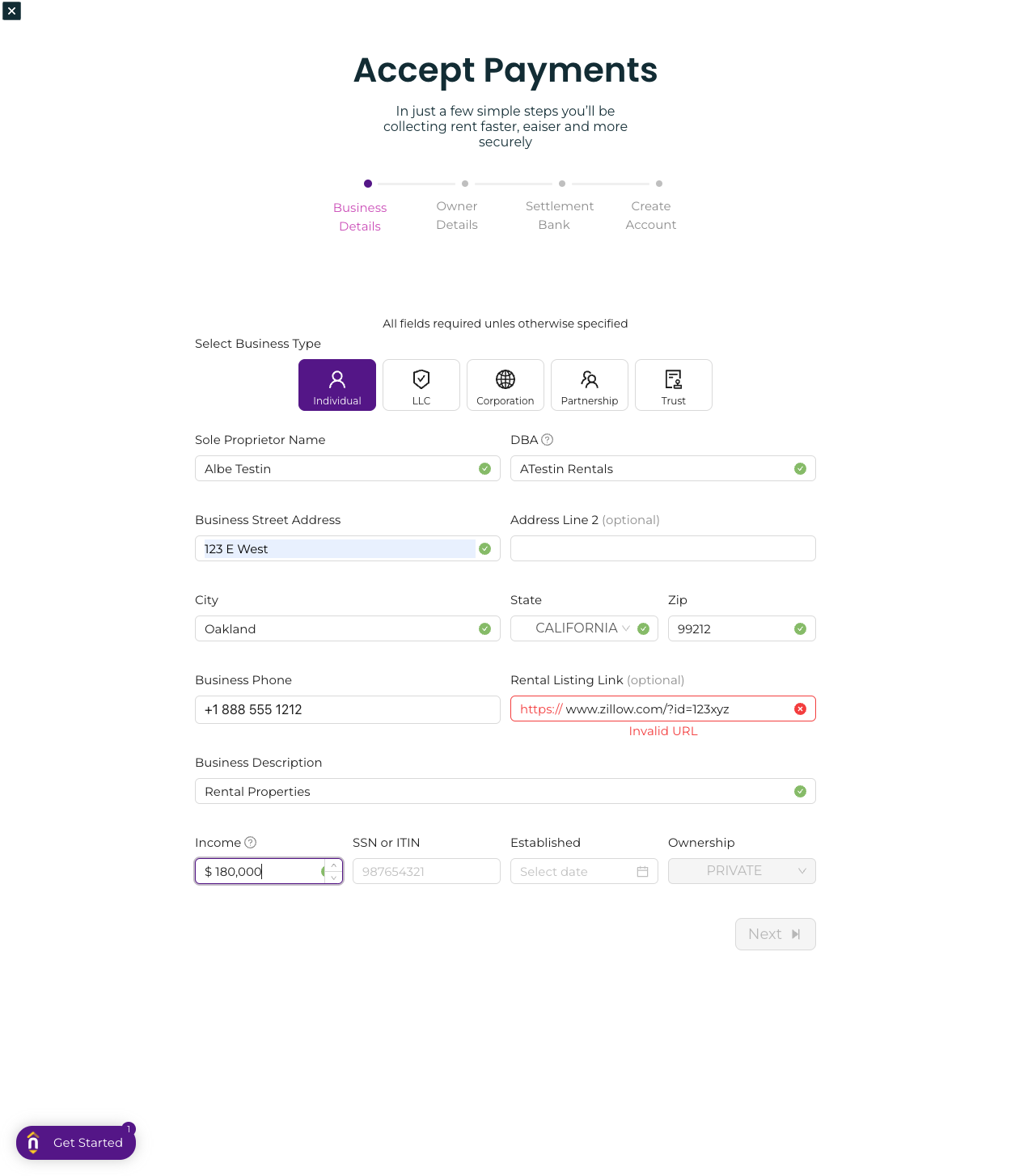Go to the Owner Details step
This screenshot has width=1011, height=1176.
[x=457, y=215]
